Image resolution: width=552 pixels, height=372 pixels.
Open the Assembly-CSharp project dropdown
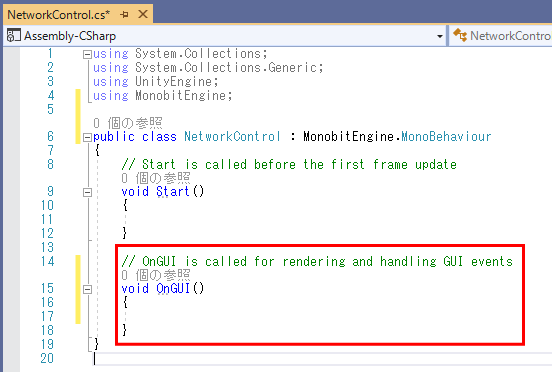pyautogui.click(x=439, y=36)
